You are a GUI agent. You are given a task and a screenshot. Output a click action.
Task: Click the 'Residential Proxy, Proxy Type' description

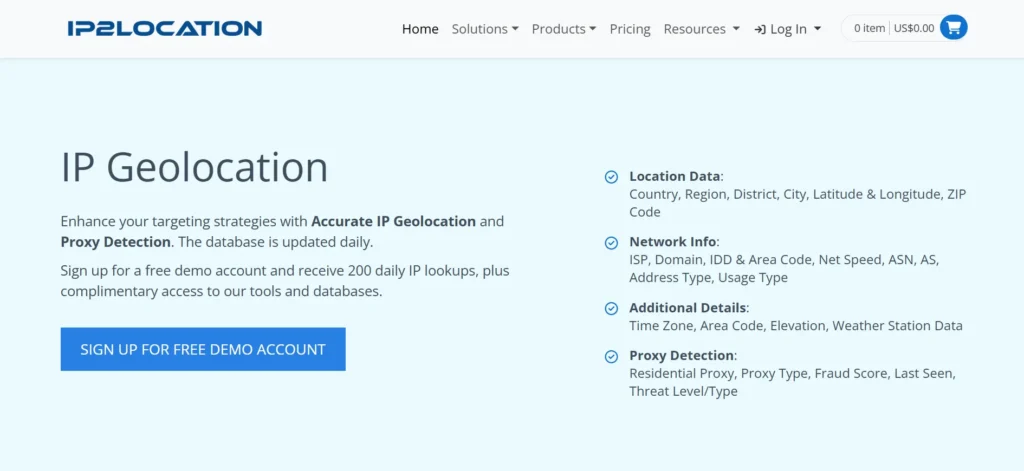[792, 382]
